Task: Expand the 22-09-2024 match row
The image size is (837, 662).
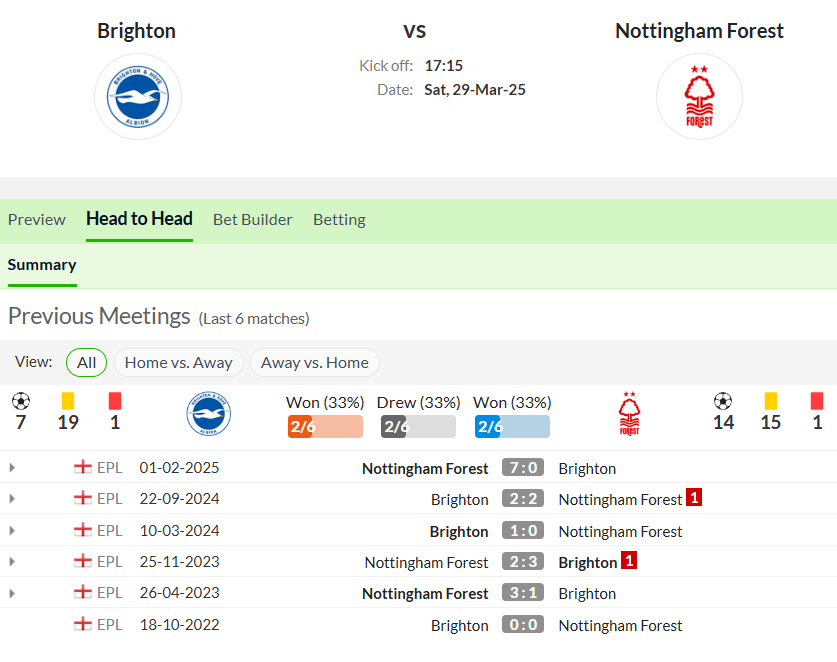Action: click(12, 499)
